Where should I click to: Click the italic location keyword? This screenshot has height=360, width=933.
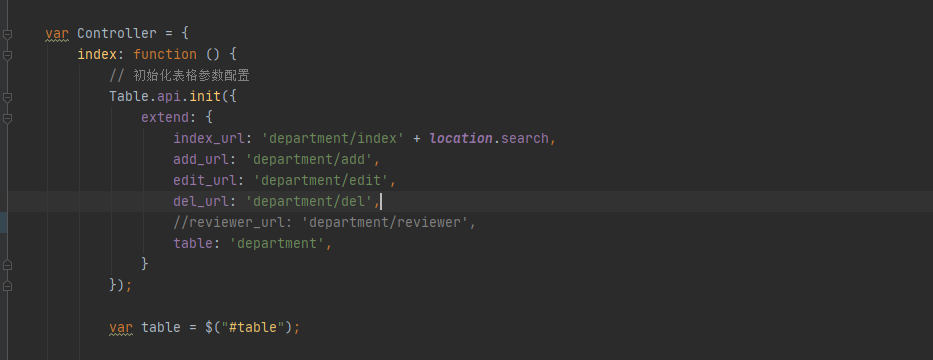(461, 139)
